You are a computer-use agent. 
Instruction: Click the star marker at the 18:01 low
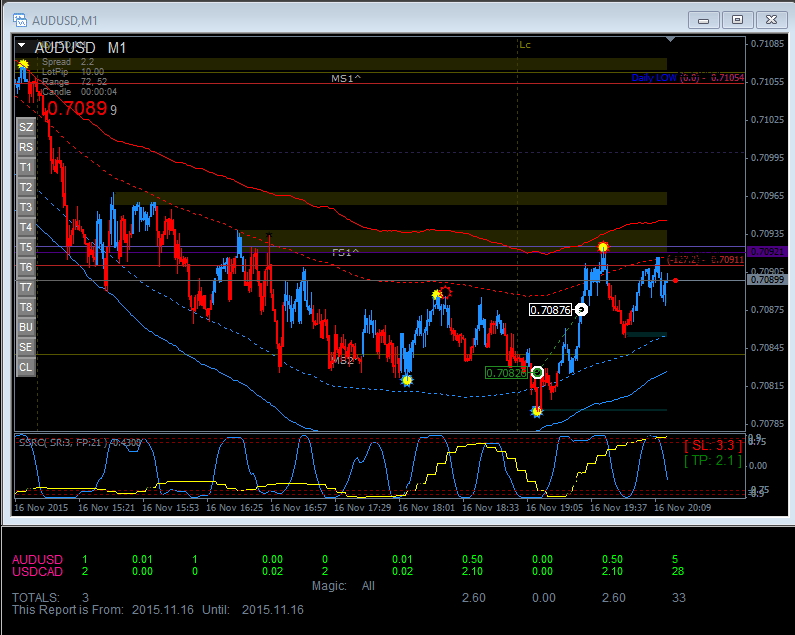click(x=407, y=380)
